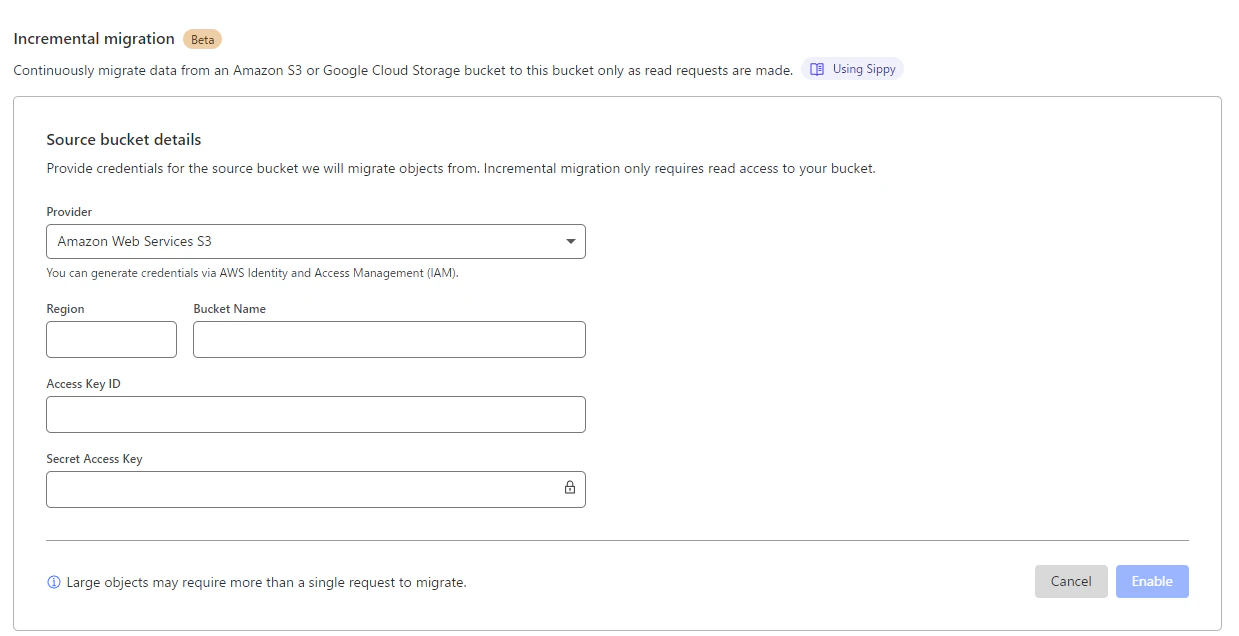Image resolution: width=1239 pixels, height=636 pixels.
Task: Focus the Access Key ID field
Action: coord(316,414)
